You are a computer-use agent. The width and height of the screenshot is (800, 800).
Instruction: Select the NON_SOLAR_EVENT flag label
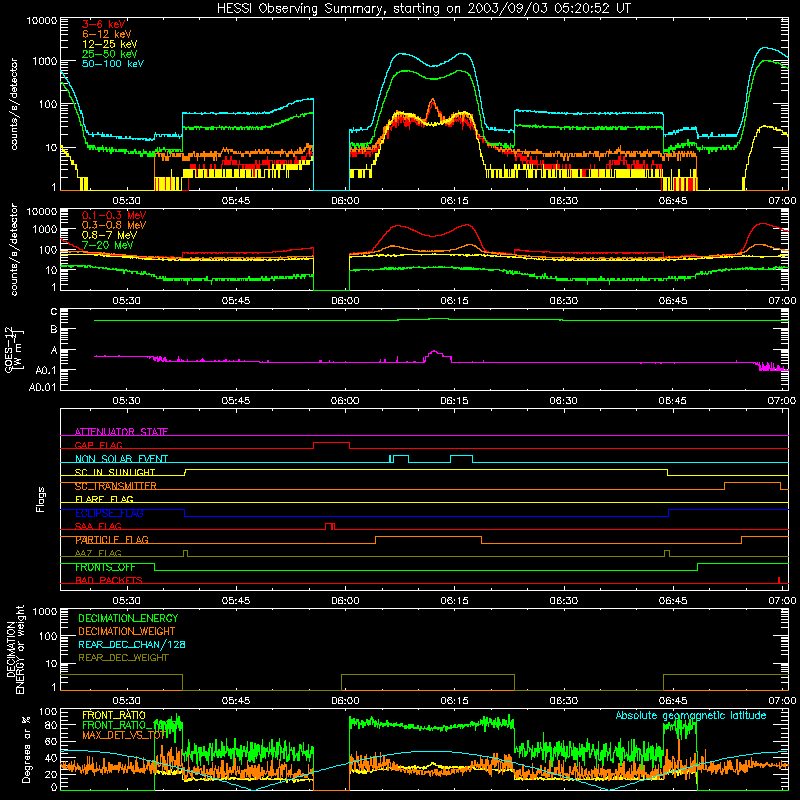coord(121,459)
